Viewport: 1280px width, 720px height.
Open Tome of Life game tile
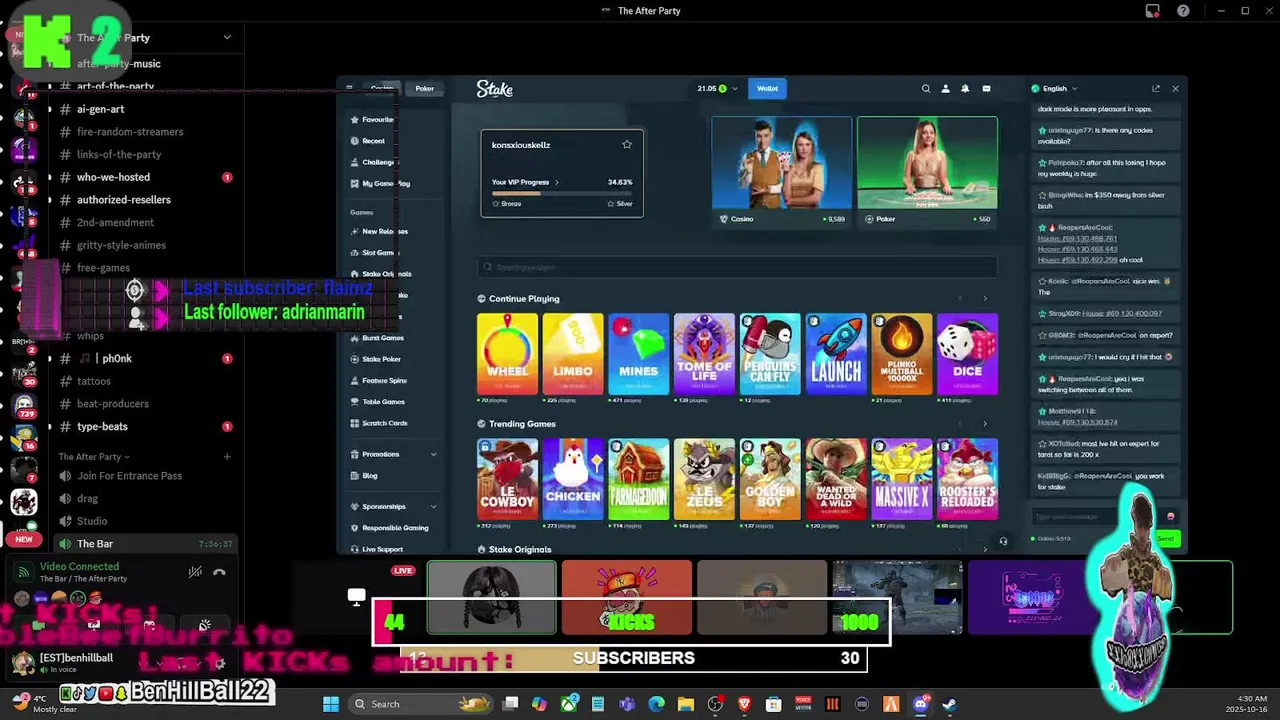click(x=704, y=354)
